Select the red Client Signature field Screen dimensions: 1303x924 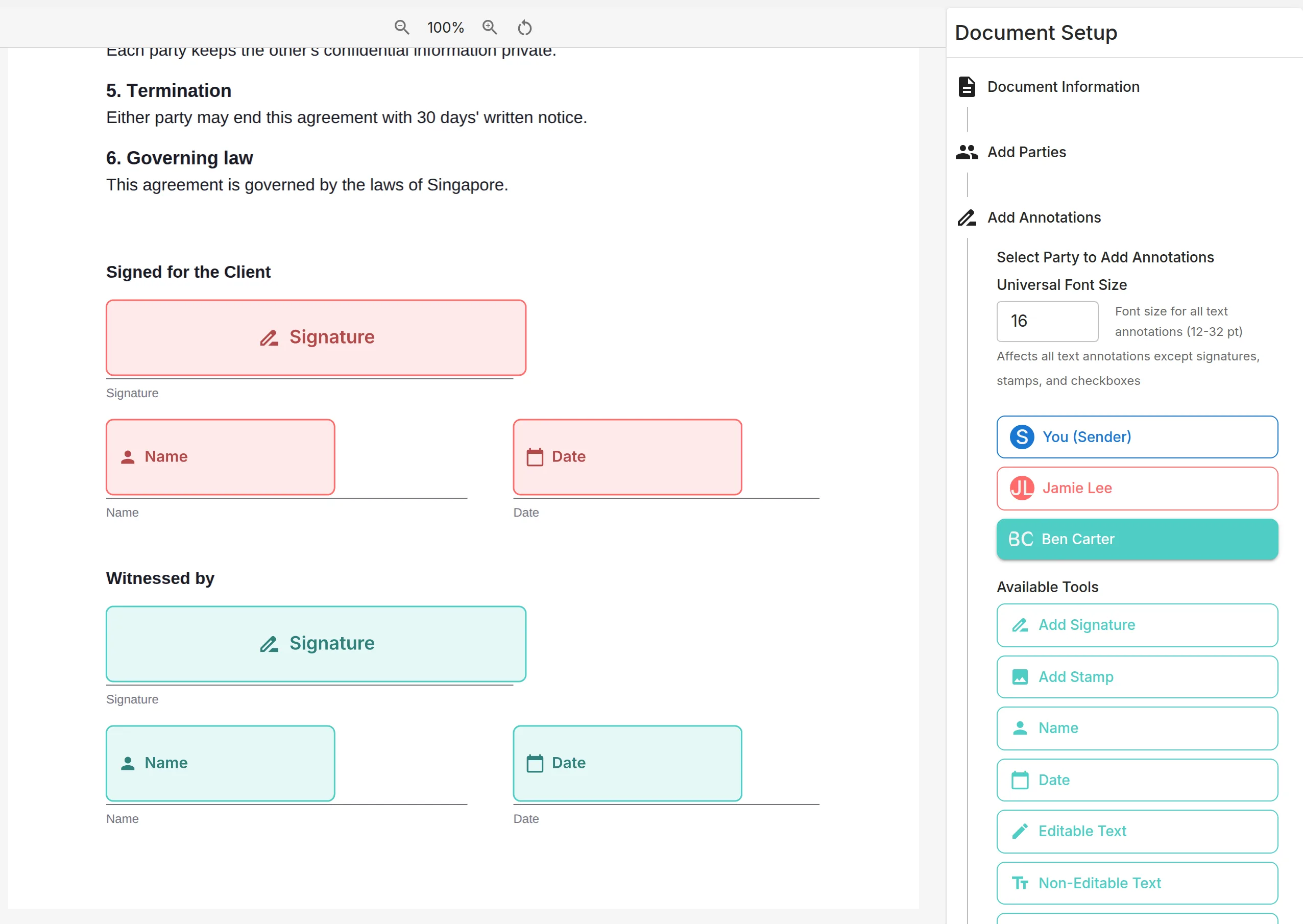pyautogui.click(x=316, y=337)
